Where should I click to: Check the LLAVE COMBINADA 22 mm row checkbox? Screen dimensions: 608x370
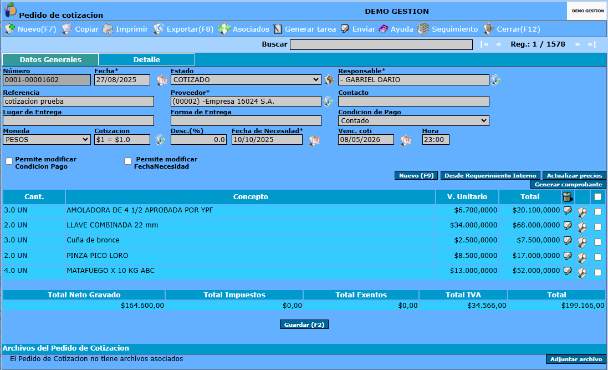[x=598, y=227]
